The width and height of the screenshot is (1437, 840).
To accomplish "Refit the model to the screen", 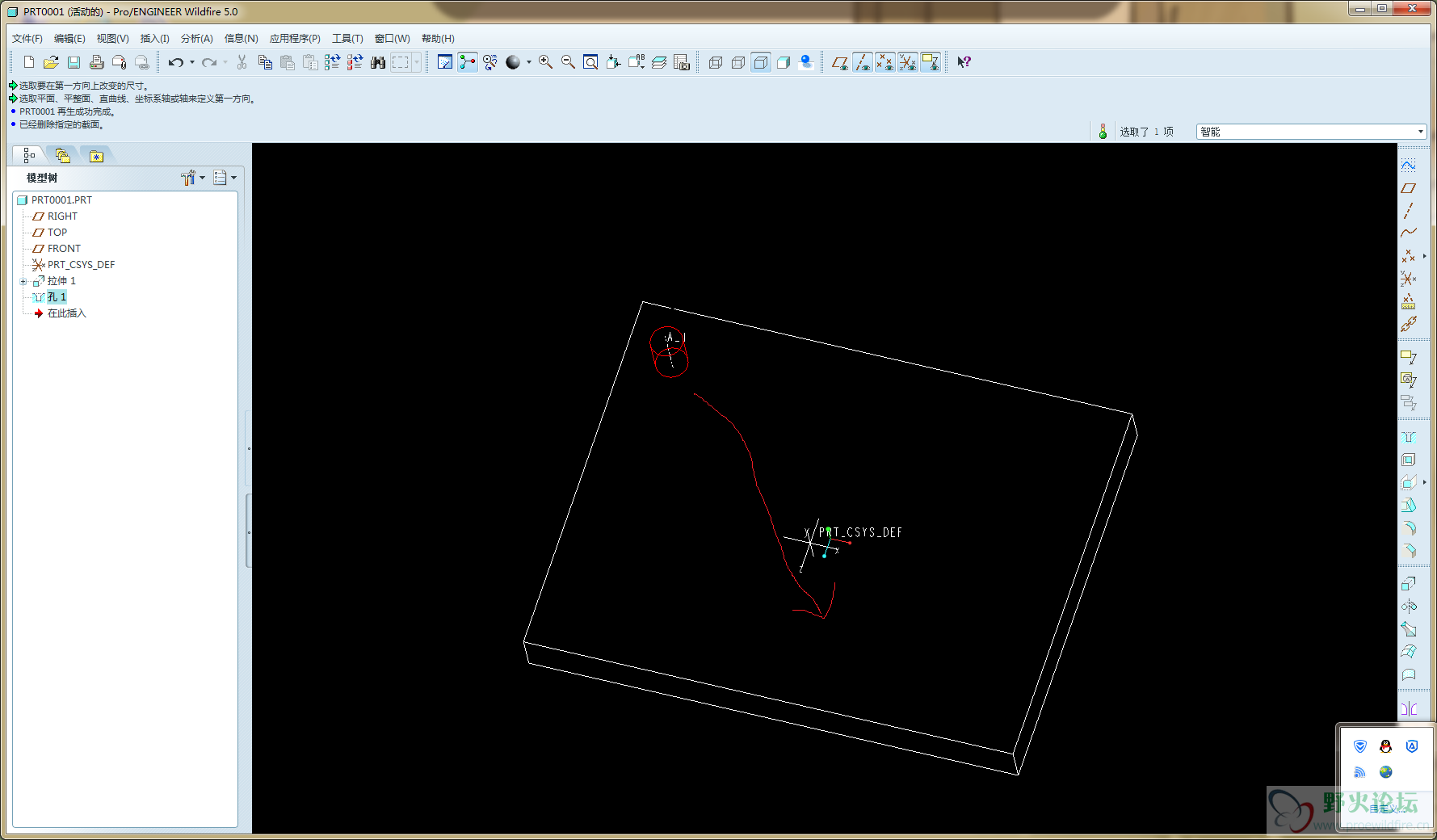I will coord(591,62).
